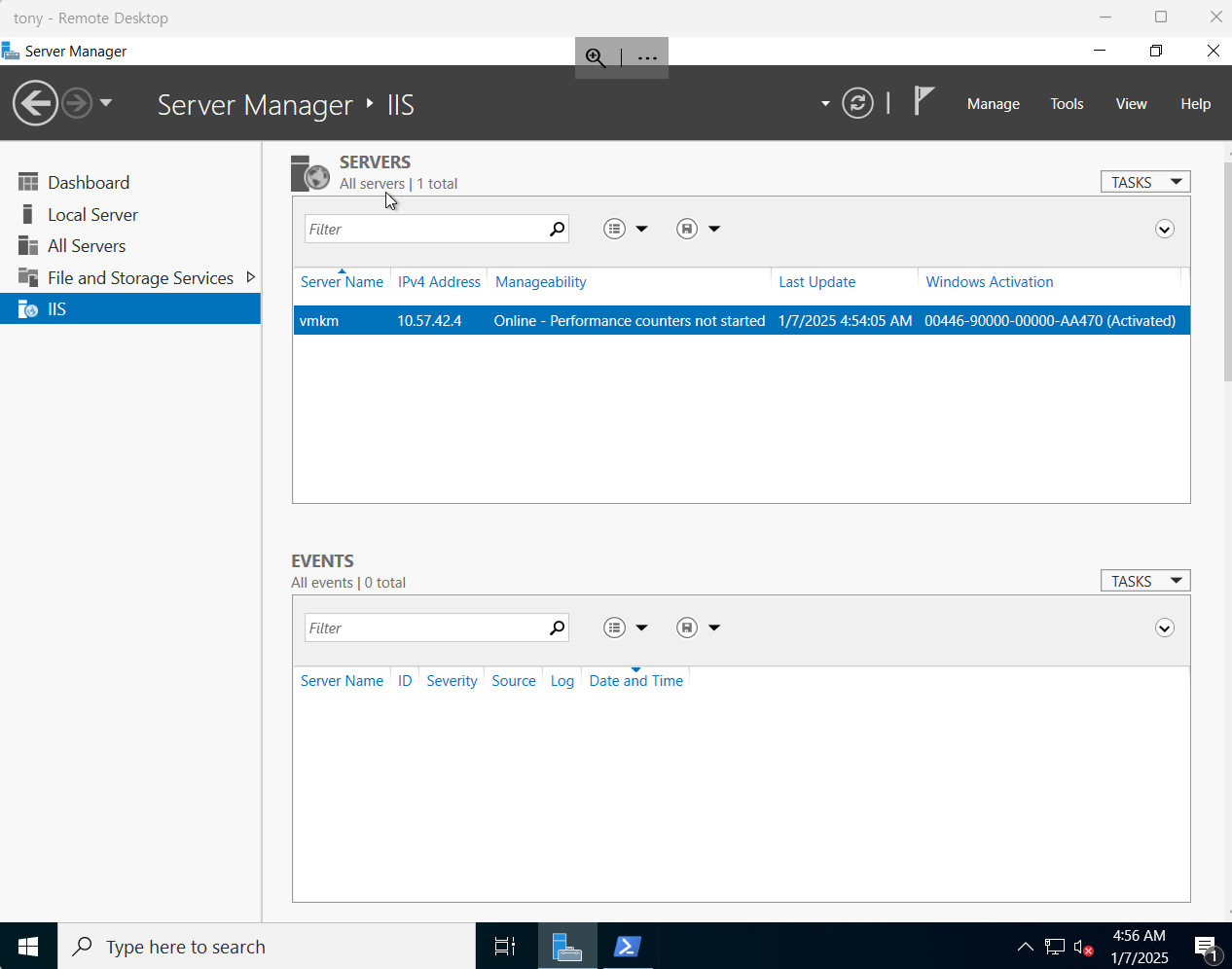1232x969 pixels.
Task: Click the muted volume tray icon
Action: click(1083, 947)
